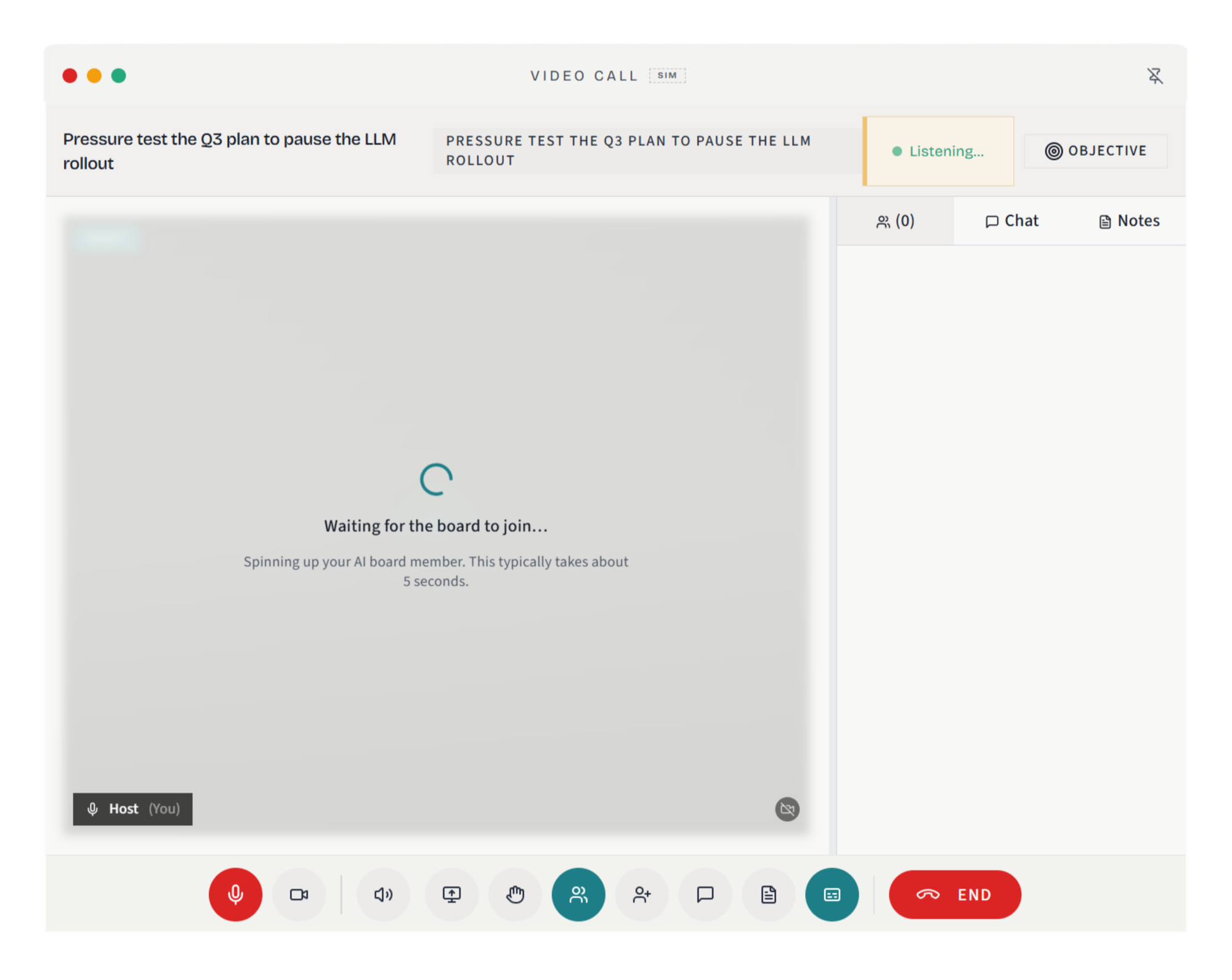1232x980 pixels.
Task: Start screen sharing with the monitor icon
Action: point(452,894)
